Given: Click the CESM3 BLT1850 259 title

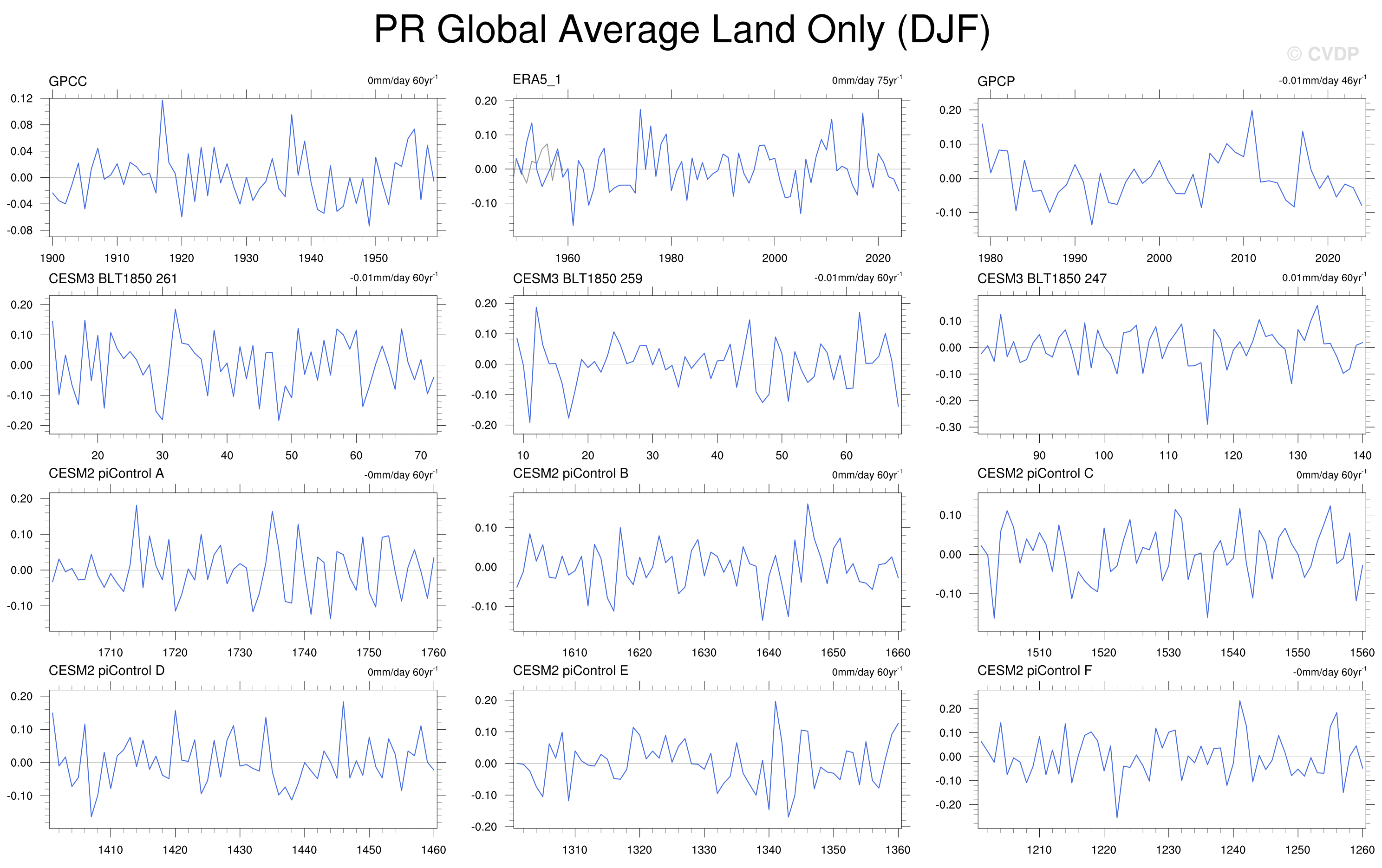Looking at the screenshot, I should click(577, 279).
